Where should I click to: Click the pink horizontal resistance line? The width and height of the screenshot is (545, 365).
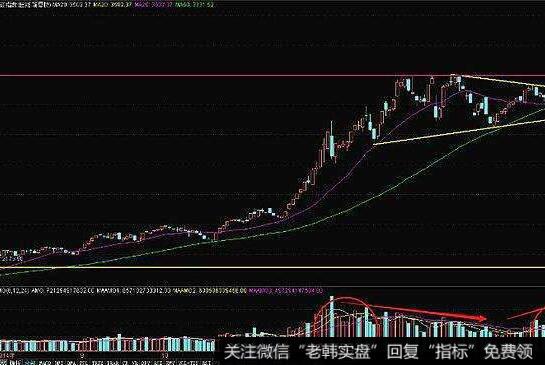click(x=272, y=75)
